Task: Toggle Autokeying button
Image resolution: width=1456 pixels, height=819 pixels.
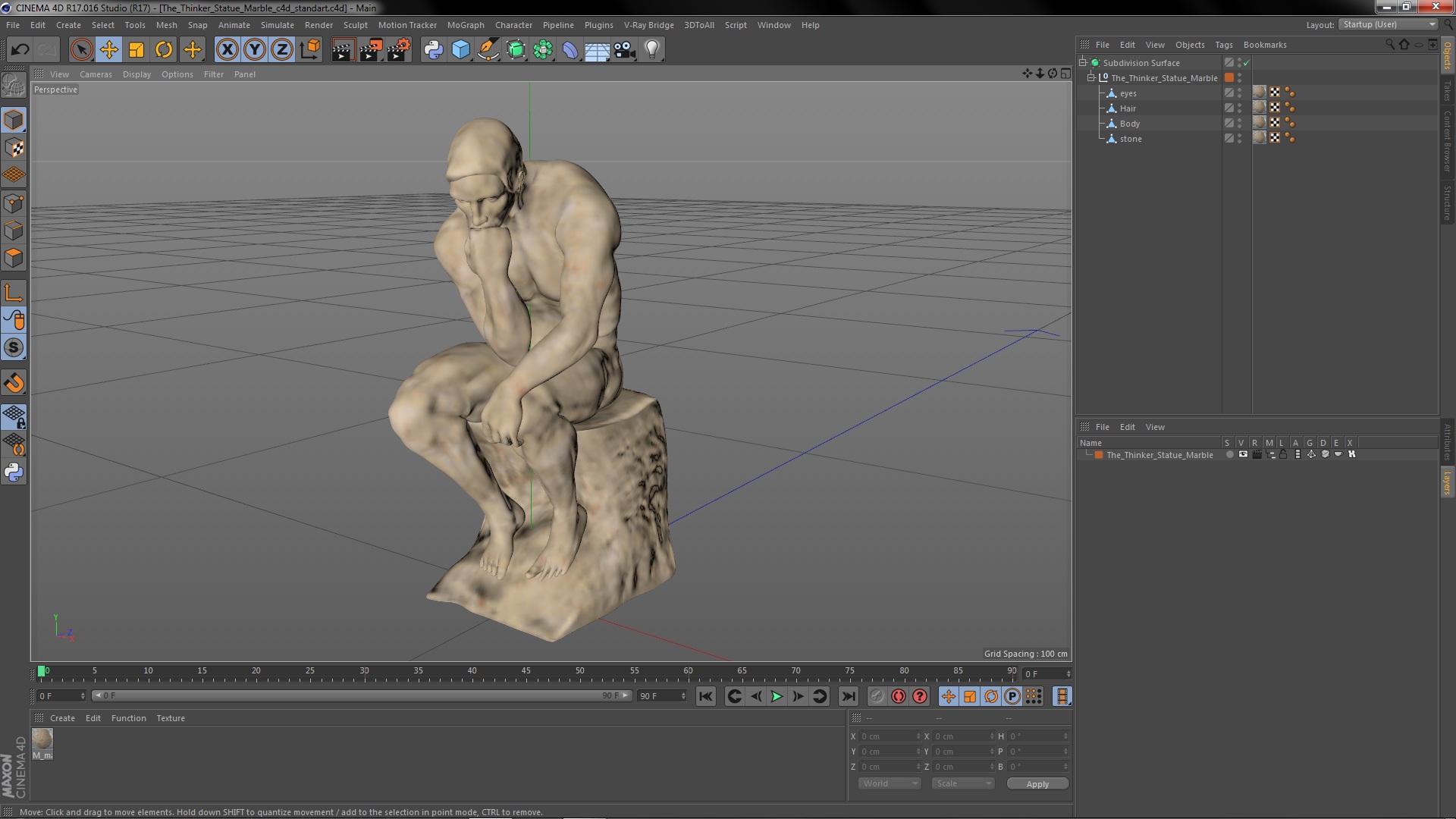Action: [x=899, y=696]
